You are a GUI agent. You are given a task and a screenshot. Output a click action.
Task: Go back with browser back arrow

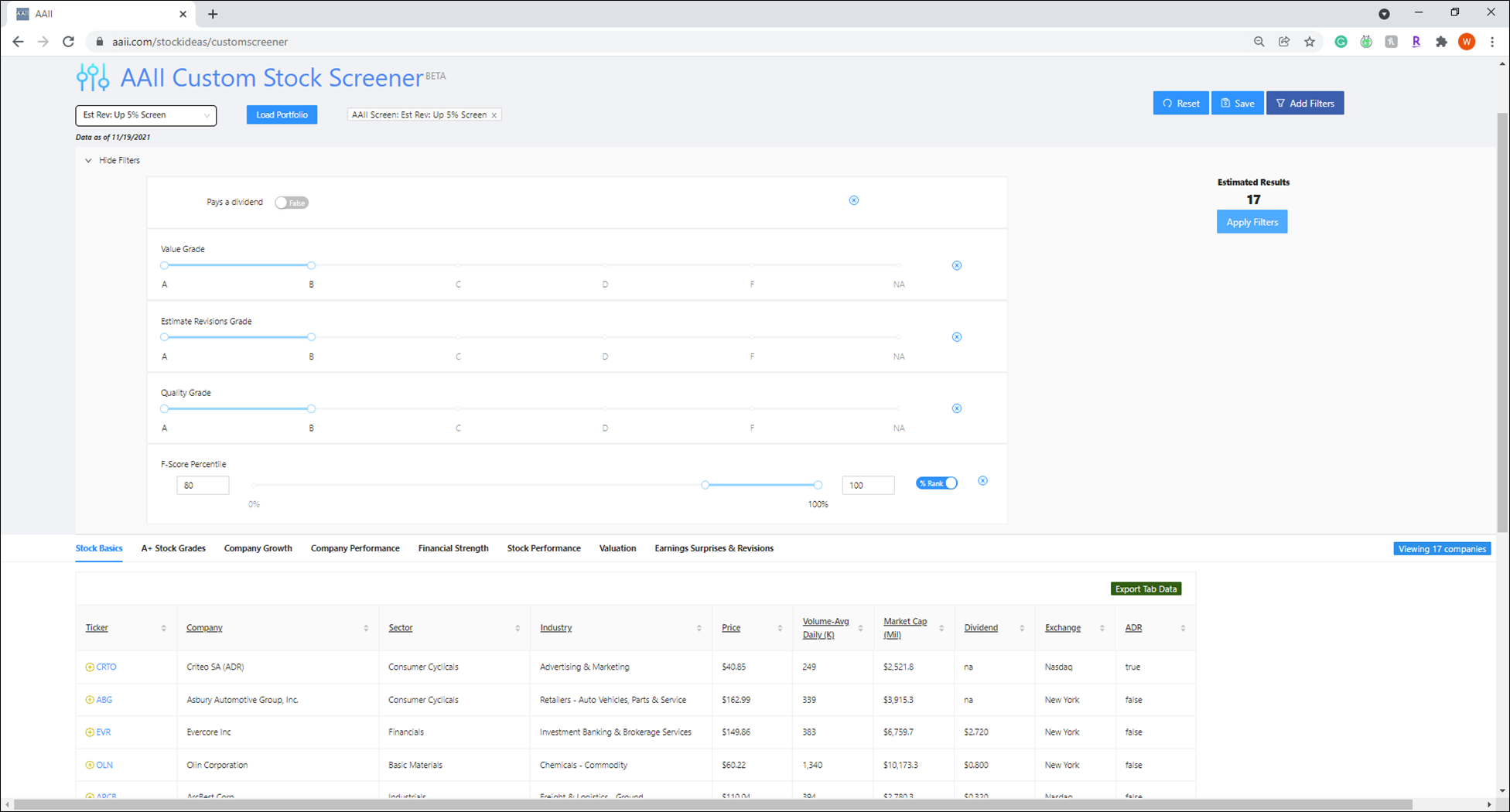point(18,42)
